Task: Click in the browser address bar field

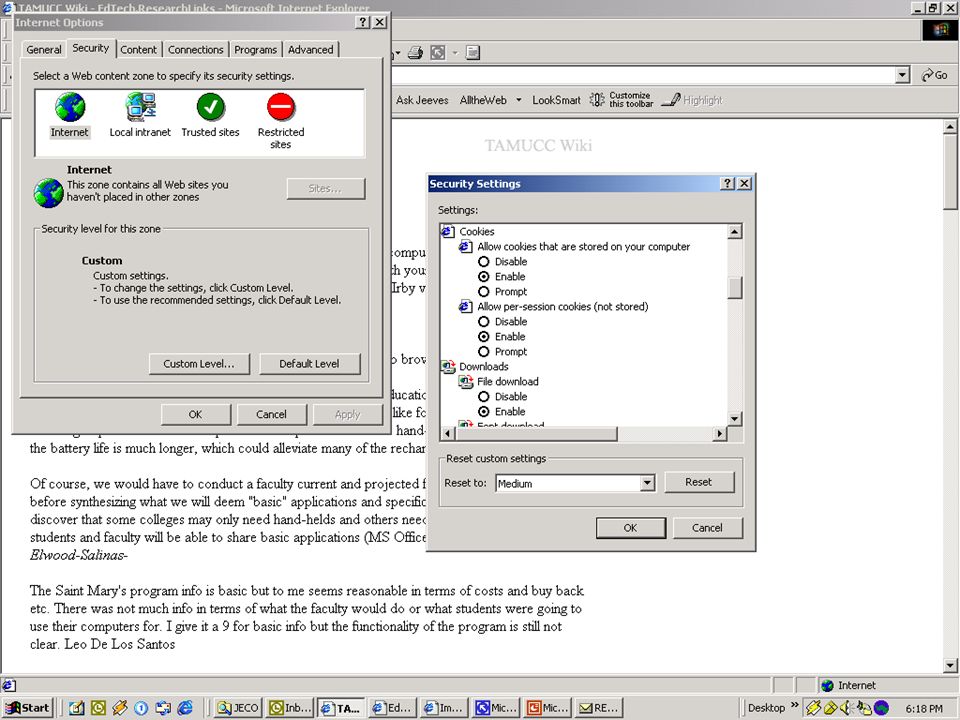Action: [x=642, y=75]
